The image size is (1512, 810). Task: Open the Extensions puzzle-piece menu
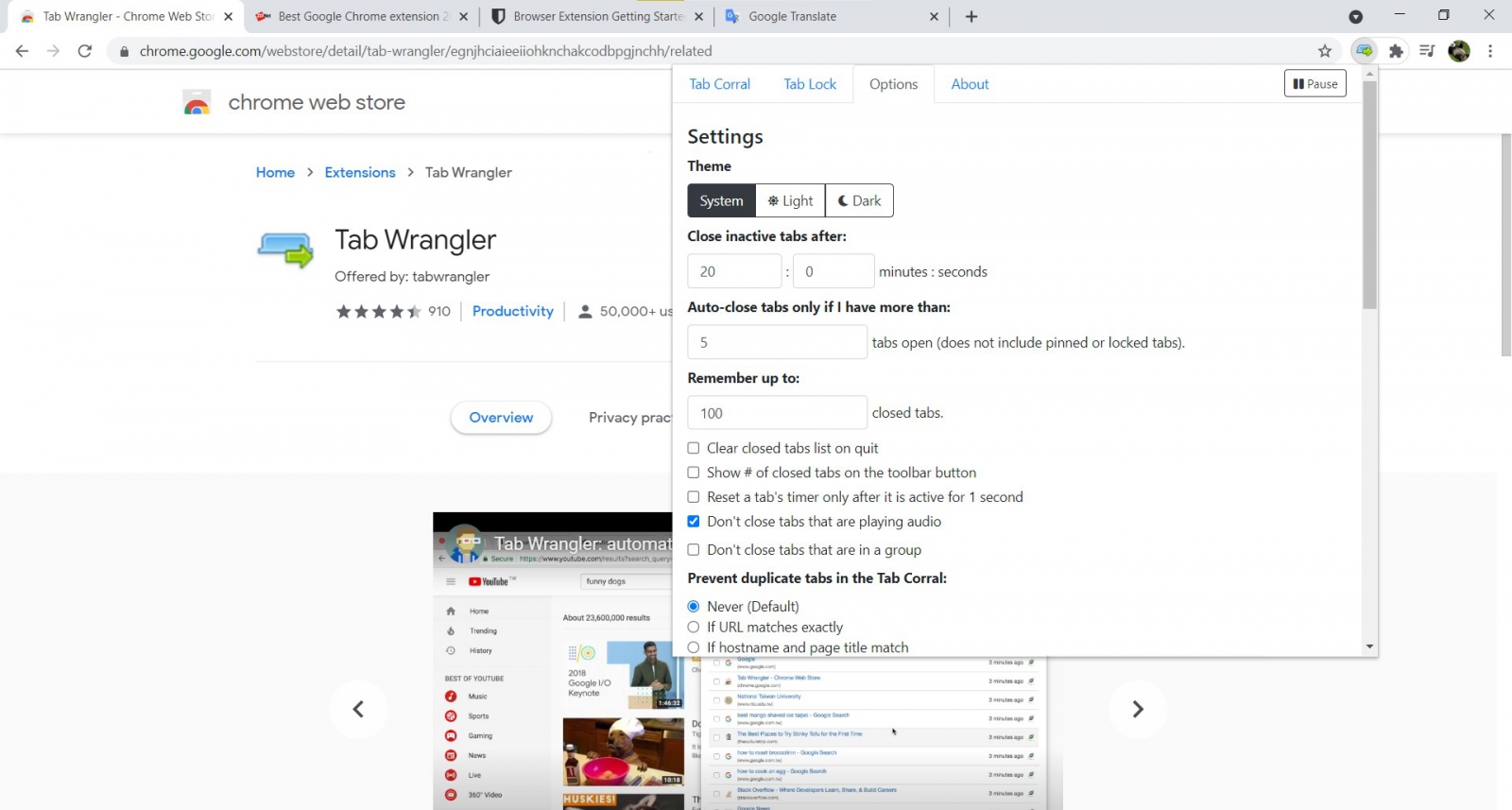[1396, 51]
